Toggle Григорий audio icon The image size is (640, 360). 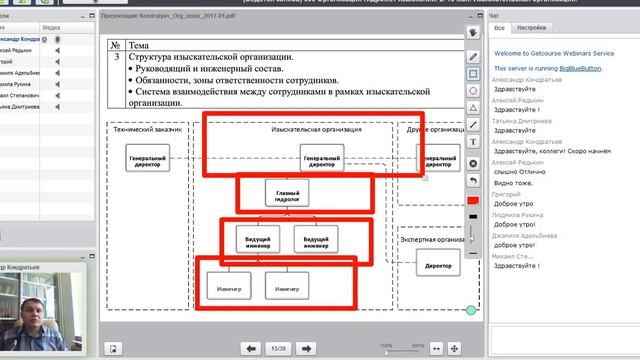[58, 62]
